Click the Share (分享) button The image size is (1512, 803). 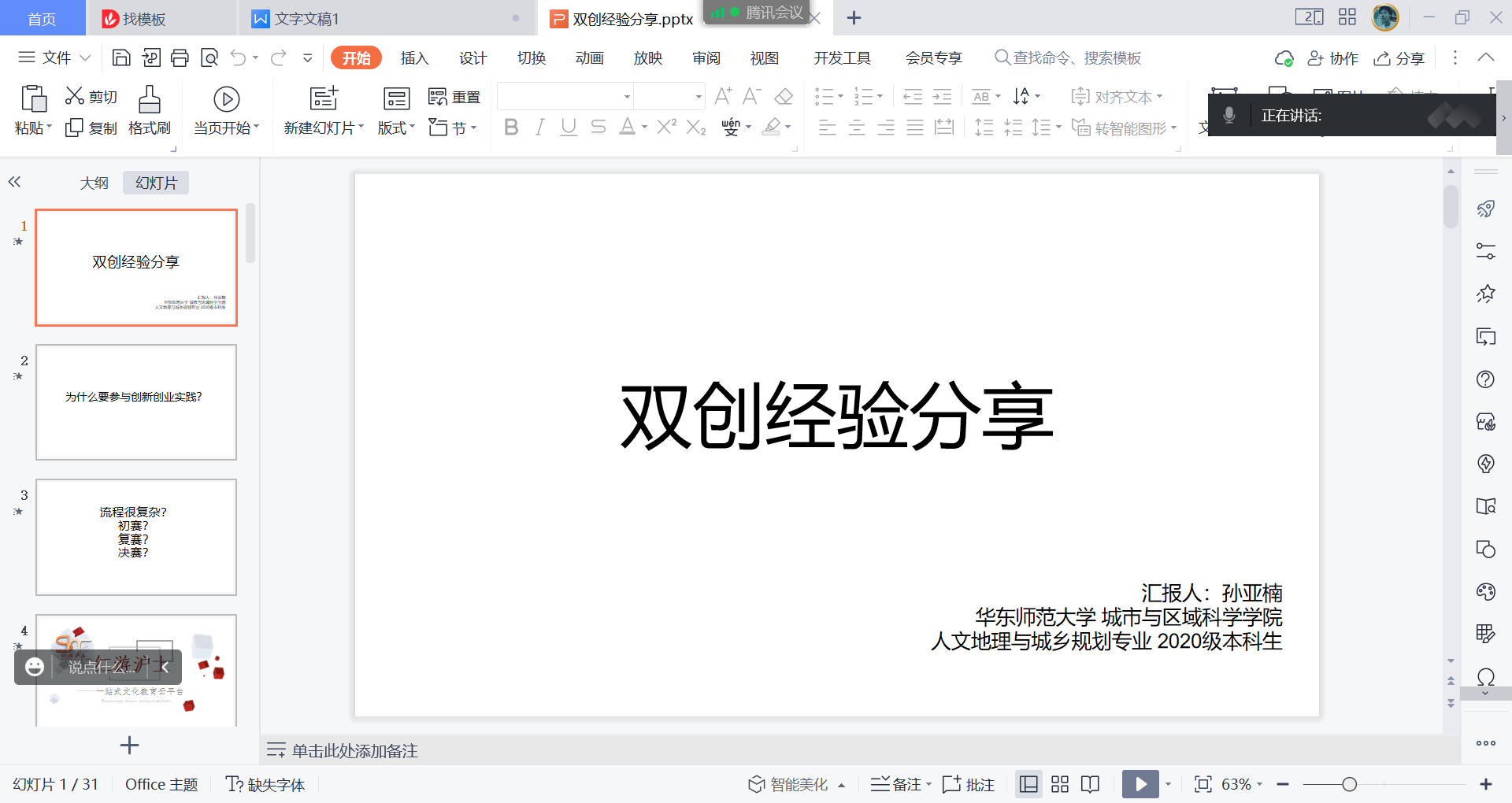1399,58
